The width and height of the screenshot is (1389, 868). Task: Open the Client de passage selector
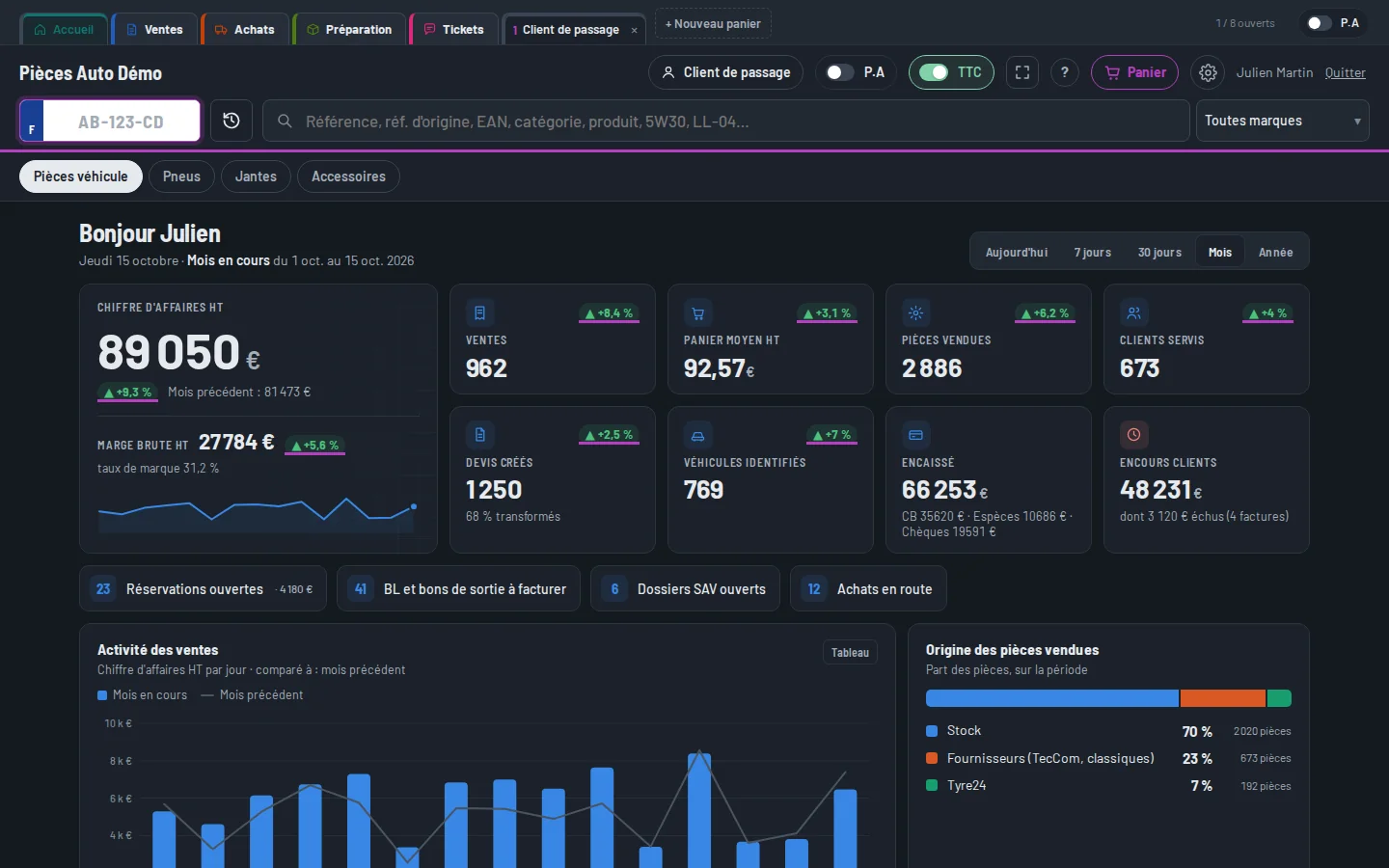point(725,72)
